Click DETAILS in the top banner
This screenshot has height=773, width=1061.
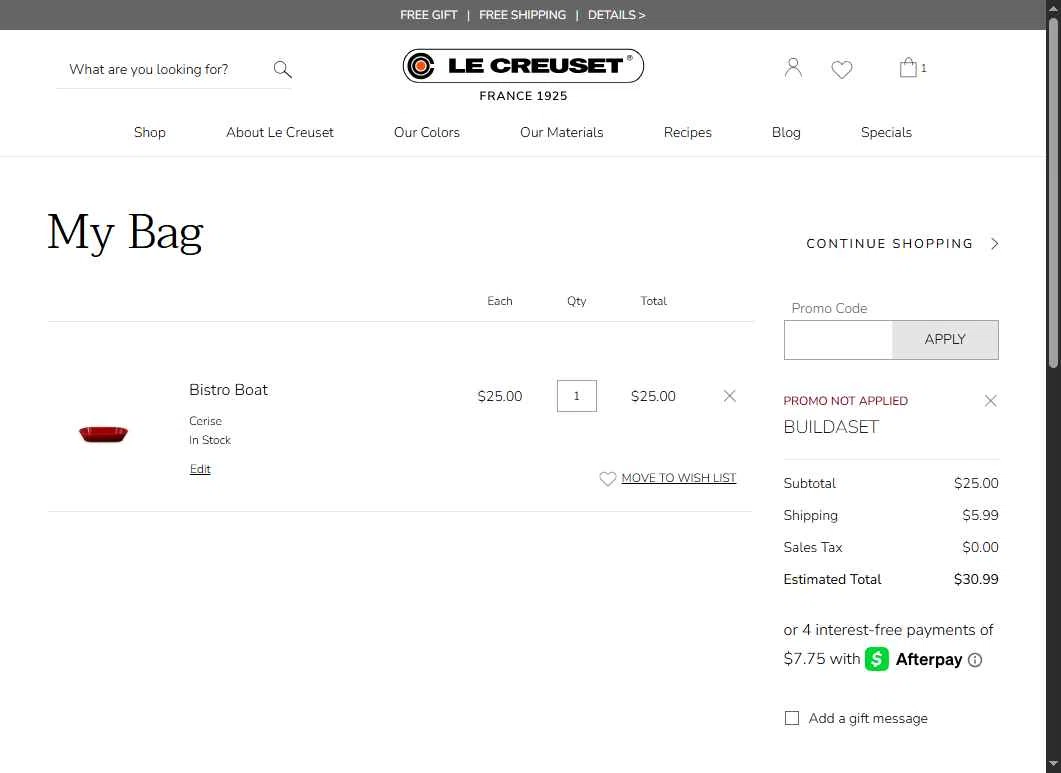[x=616, y=15]
